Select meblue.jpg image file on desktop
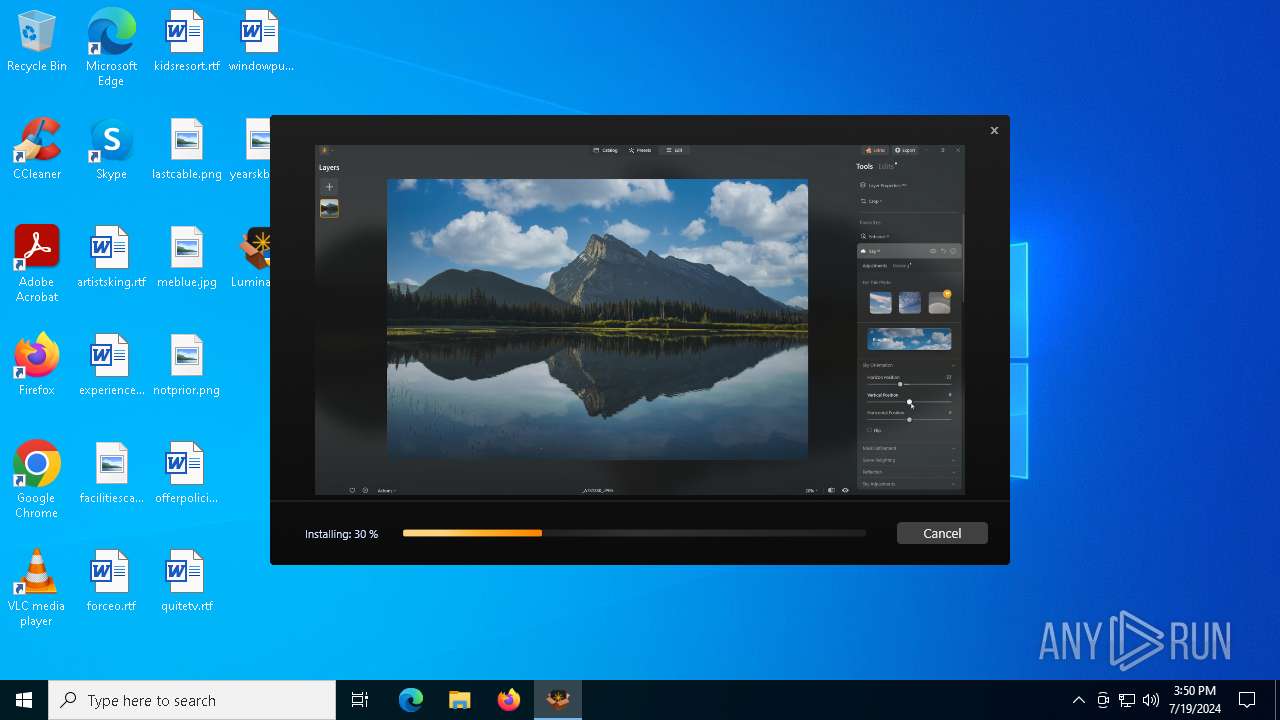The width and height of the screenshot is (1280, 720). (187, 257)
